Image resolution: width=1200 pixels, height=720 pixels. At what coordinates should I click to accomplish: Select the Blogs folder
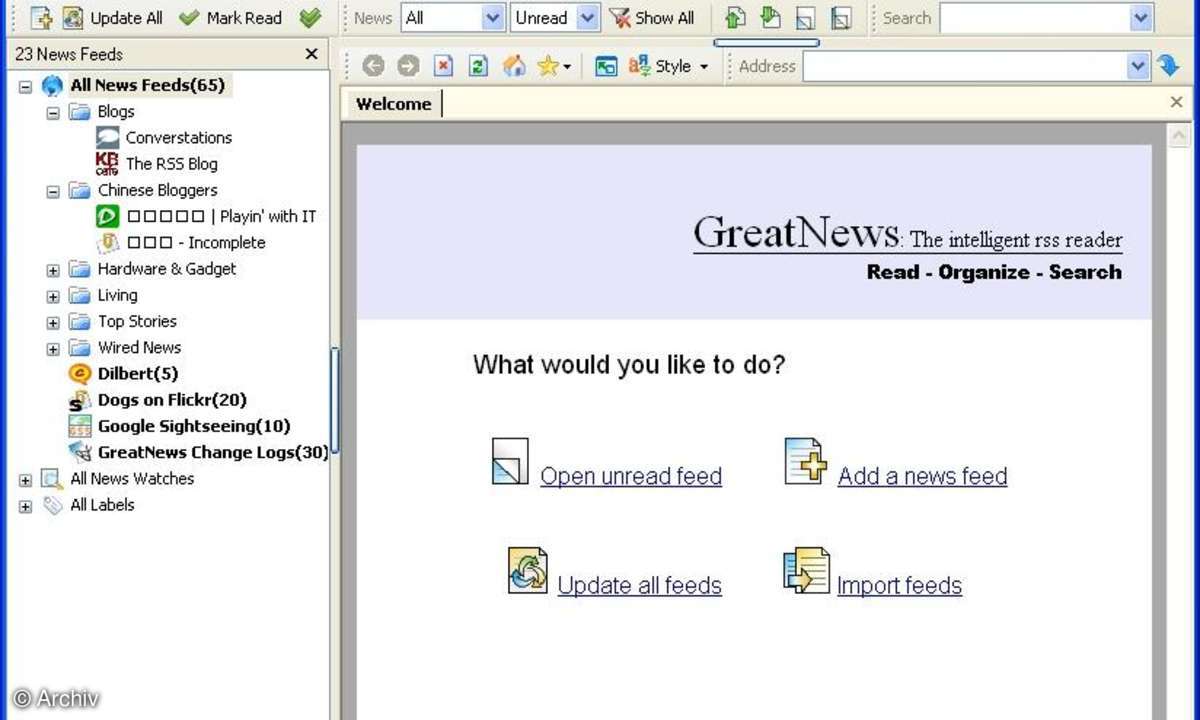(x=116, y=112)
